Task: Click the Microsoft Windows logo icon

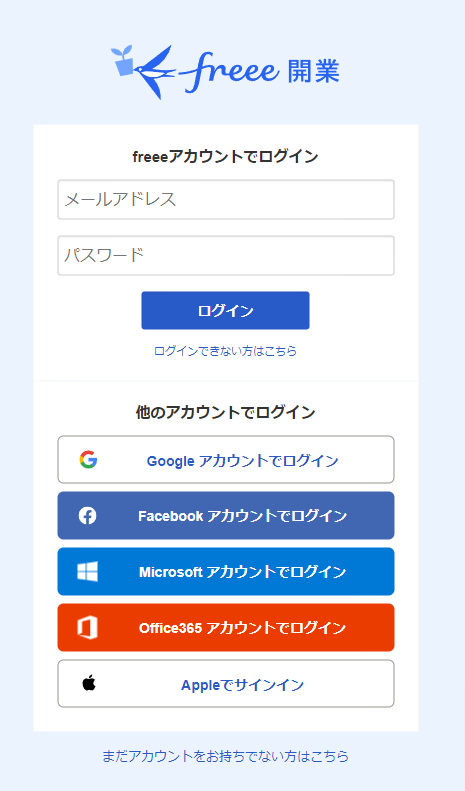Action: click(88, 572)
